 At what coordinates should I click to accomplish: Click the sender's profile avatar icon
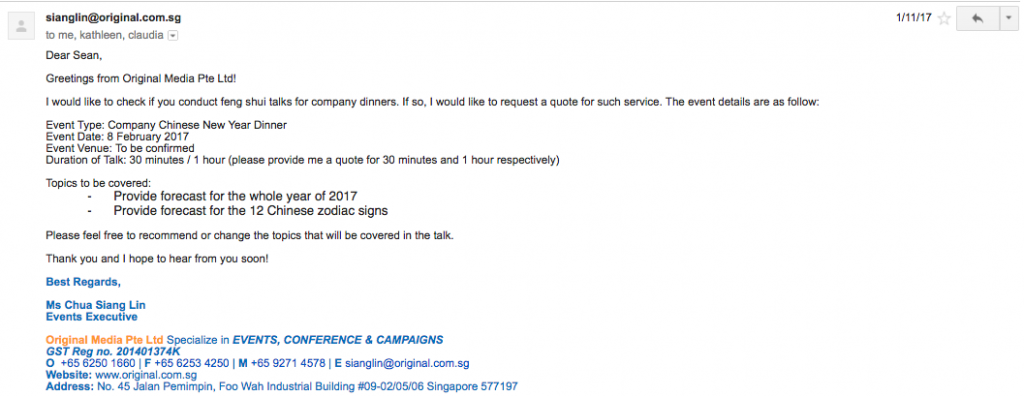pyautogui.click(x=22, y=26)
